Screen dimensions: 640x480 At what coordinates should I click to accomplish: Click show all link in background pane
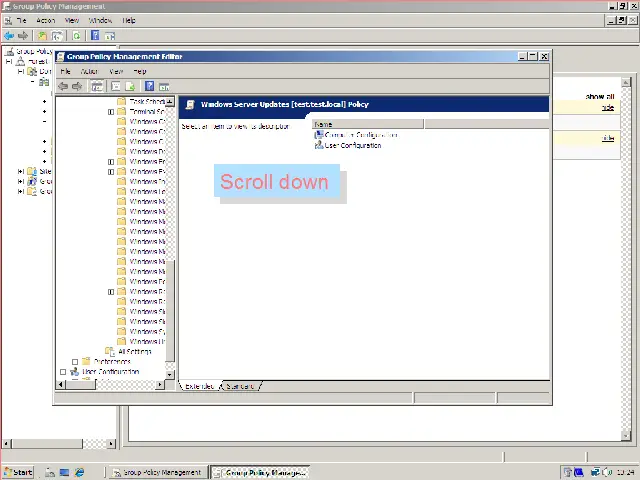tap(600, 97)
